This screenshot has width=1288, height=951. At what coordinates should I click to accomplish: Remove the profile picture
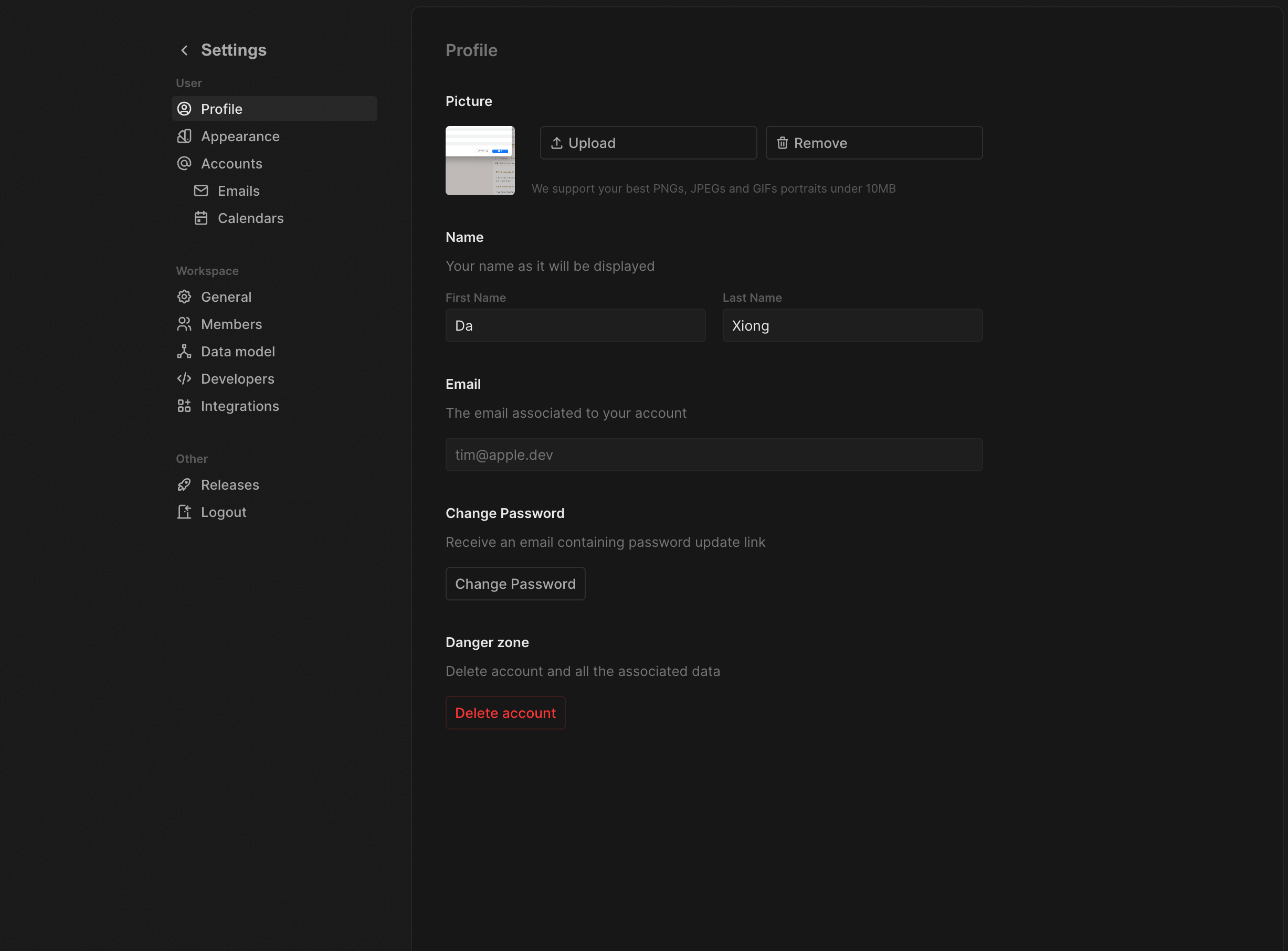tap(874, 143)
